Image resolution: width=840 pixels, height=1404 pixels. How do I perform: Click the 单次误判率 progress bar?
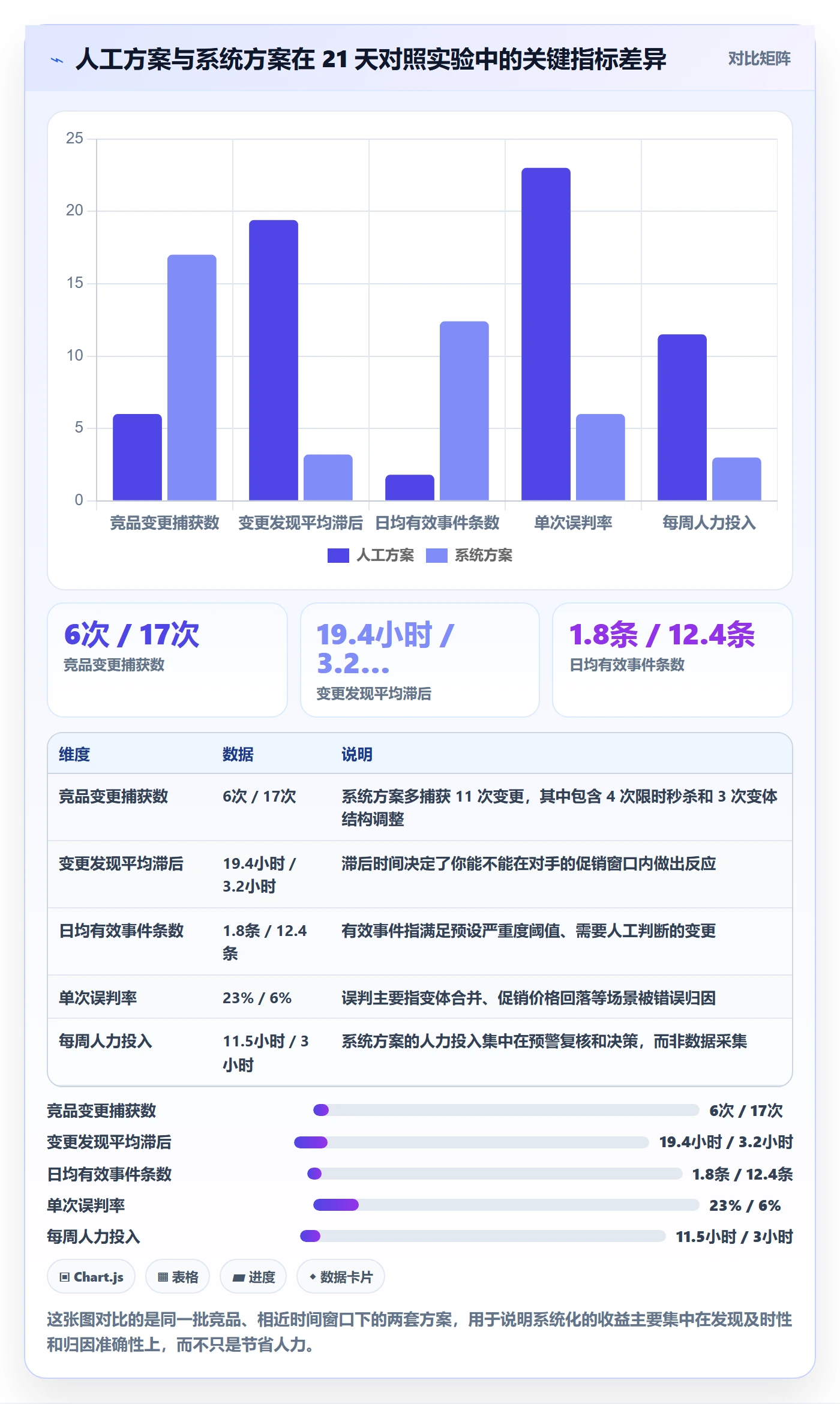tap(506, 1205)
